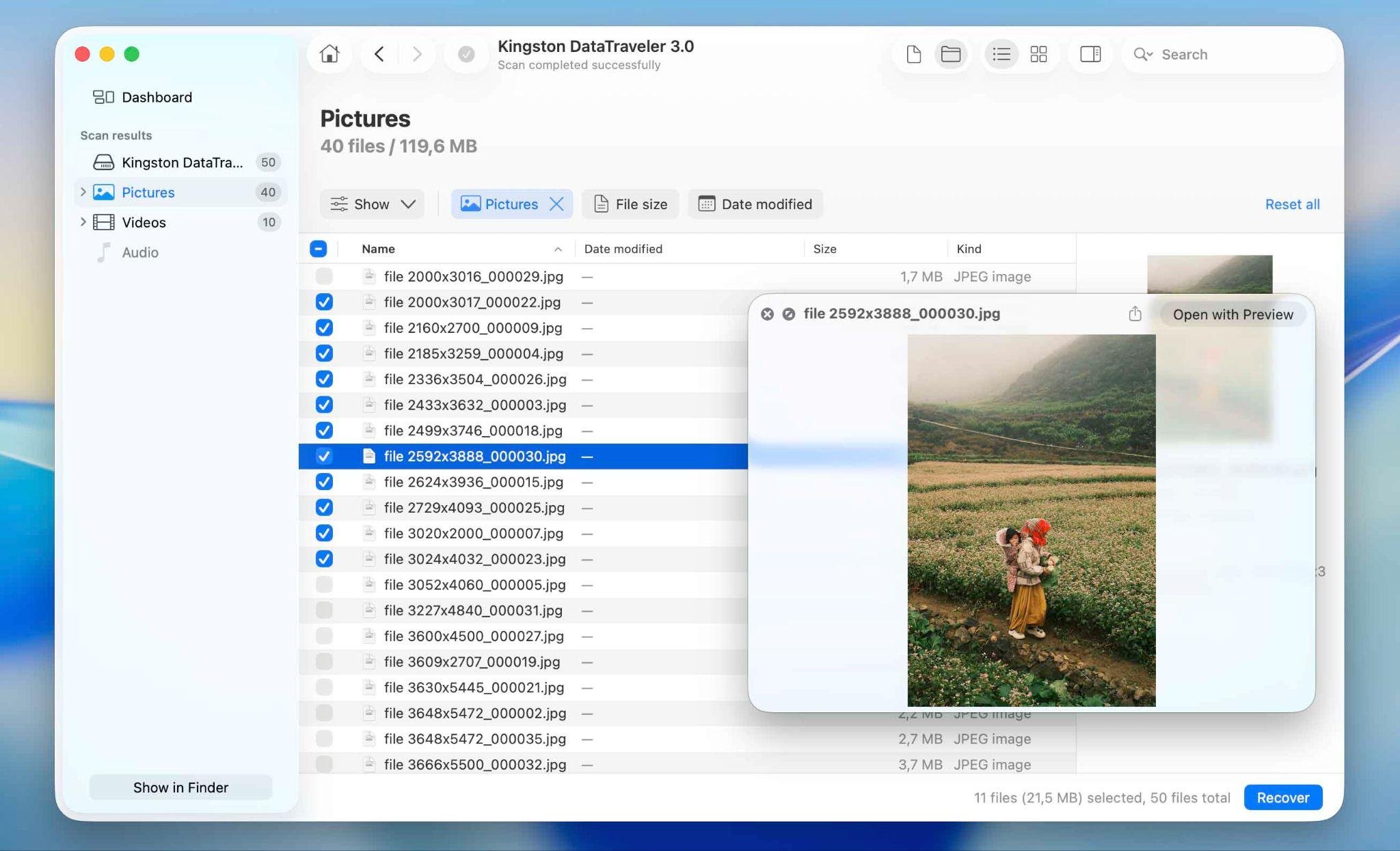The width and height of the screenshot is (1400, 851).
Task: Share the previewed file via share icon
Action: [x=1135, y=314]
